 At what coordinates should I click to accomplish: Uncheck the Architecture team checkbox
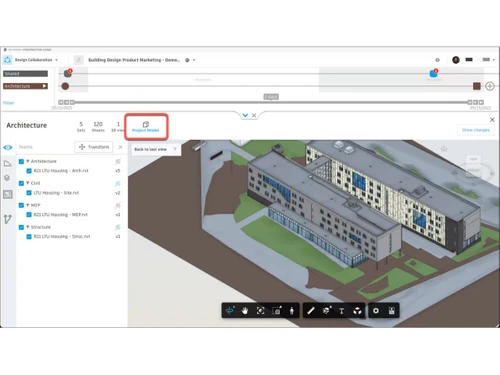(21, 161)
